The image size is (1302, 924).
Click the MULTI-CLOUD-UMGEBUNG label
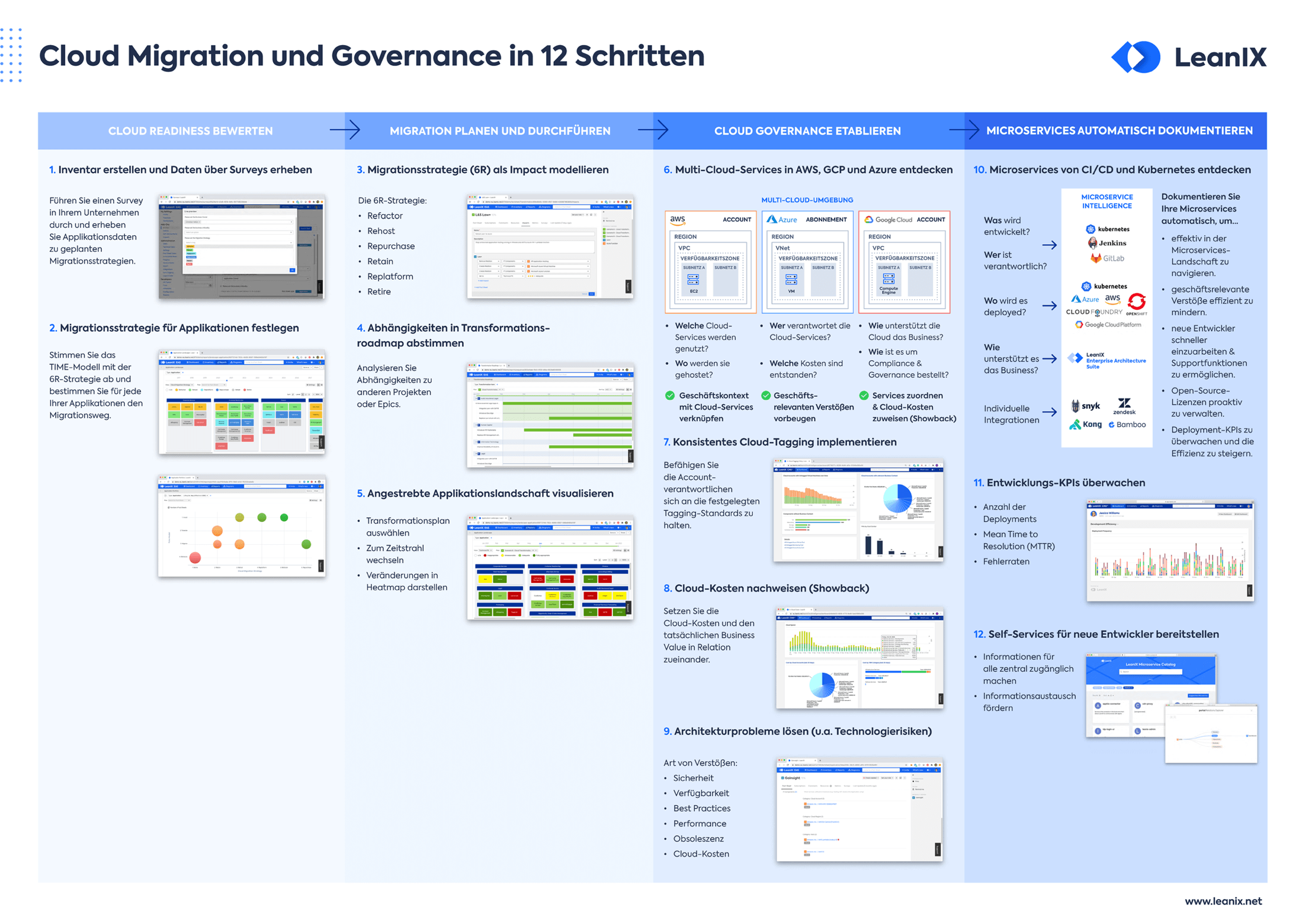coord(807,200)
